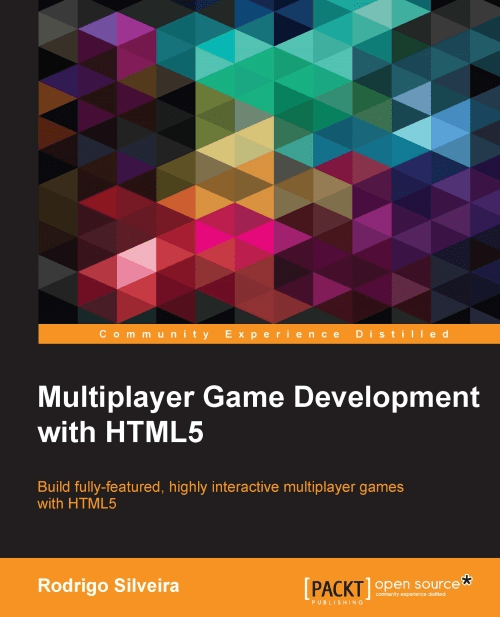This screenshot has height=617, width=500.
Task: Click the title line with HTML5
Action: [120, 432]
